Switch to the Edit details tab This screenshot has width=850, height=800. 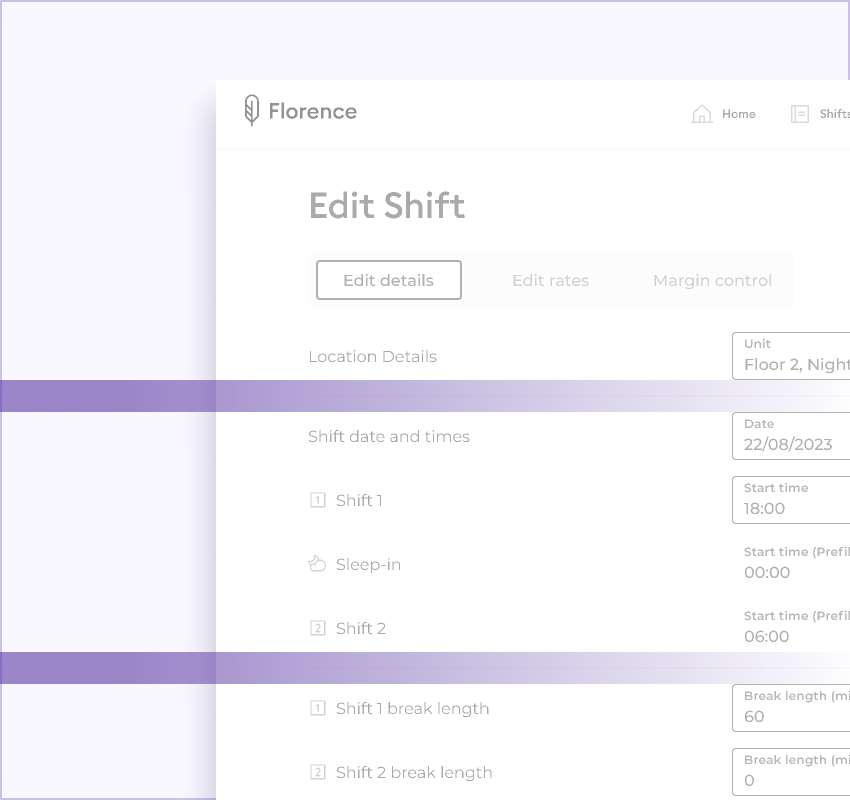pos(389,280)
